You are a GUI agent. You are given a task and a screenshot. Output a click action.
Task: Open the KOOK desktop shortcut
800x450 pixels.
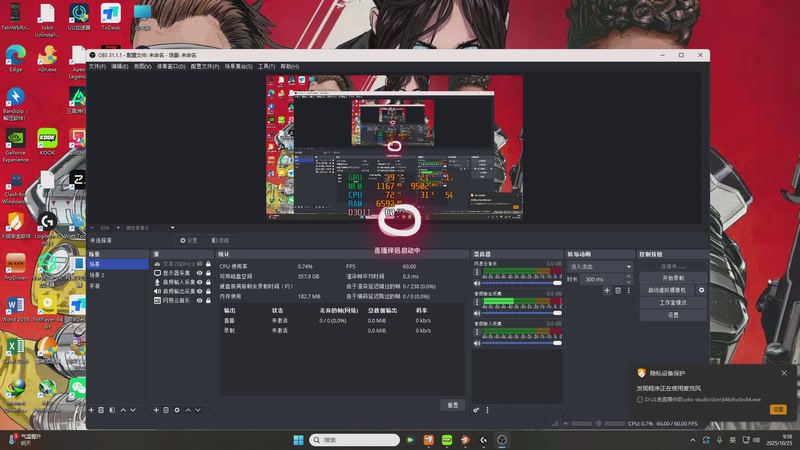coord(47,141)
